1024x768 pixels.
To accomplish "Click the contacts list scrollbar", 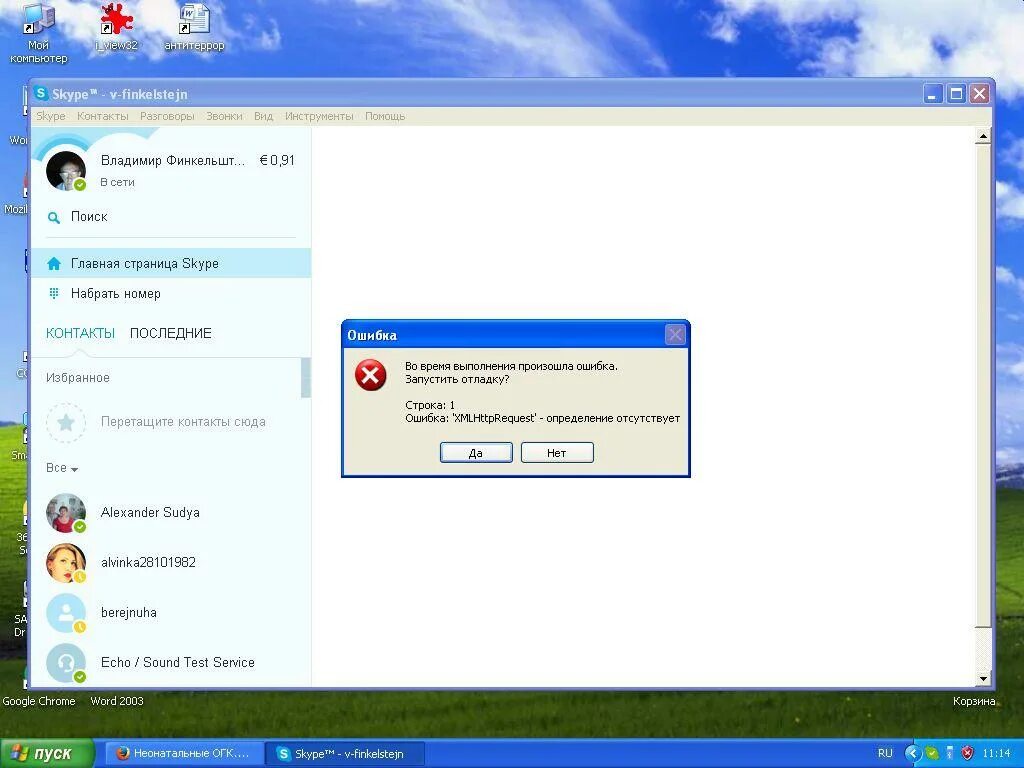I will point(306,377).
